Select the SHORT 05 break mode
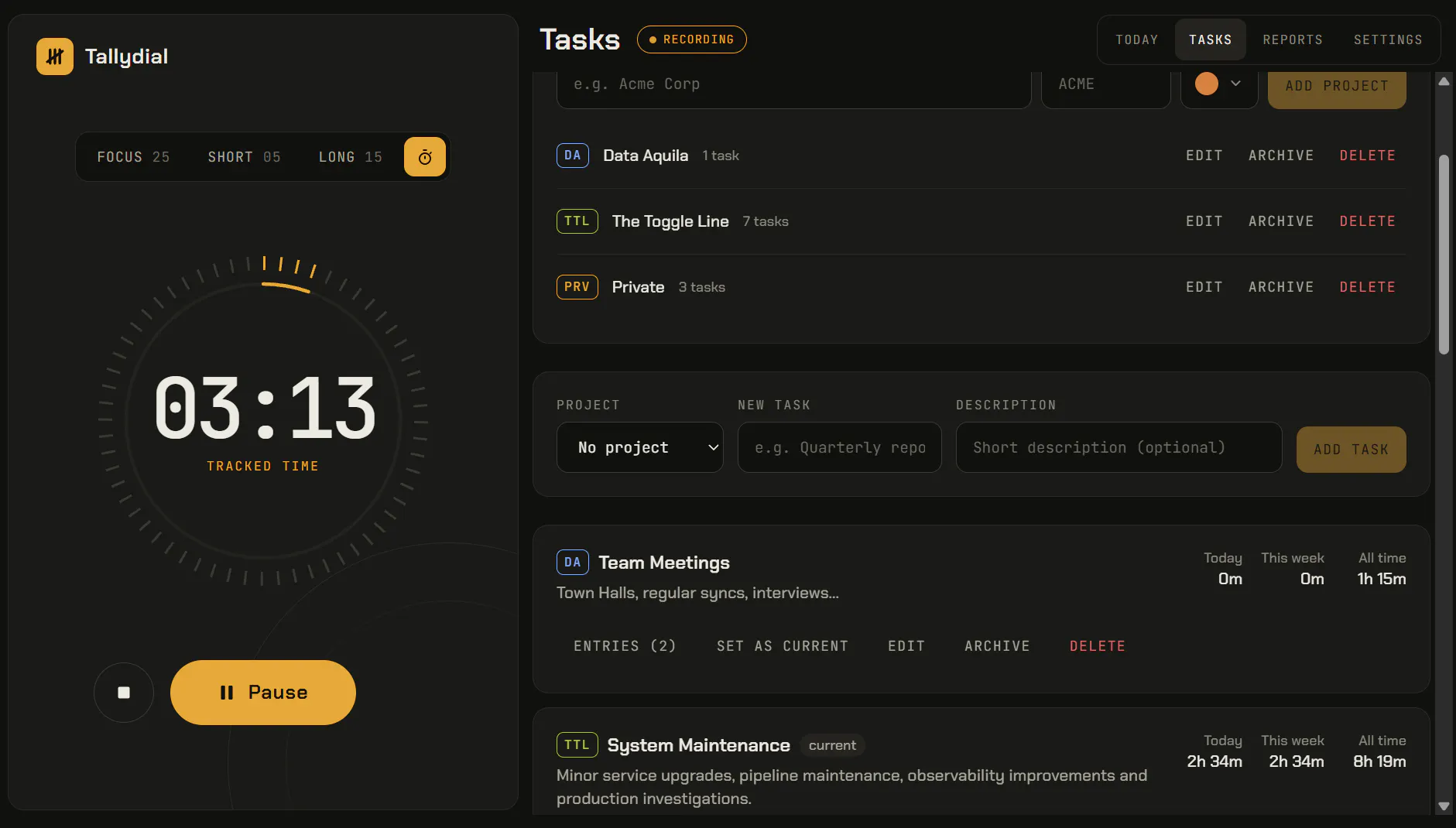 click(x=244, y=157)
